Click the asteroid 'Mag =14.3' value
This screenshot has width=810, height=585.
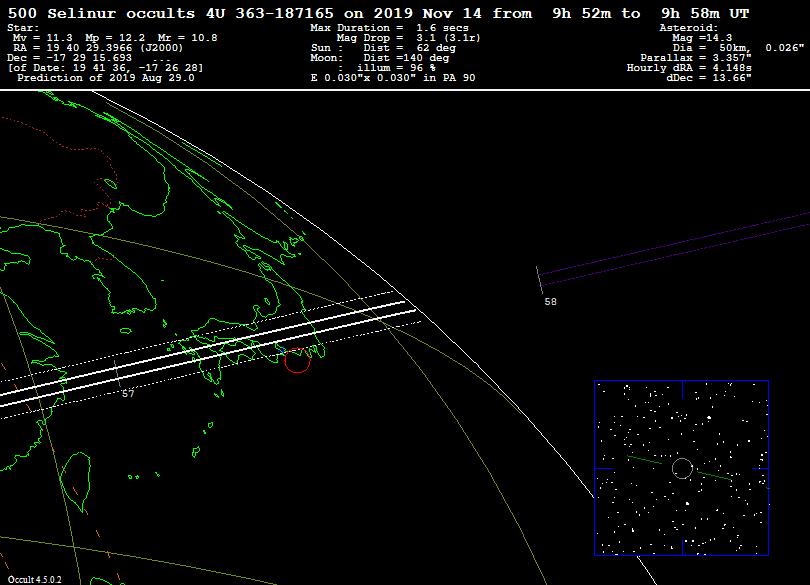click(702, 38)
